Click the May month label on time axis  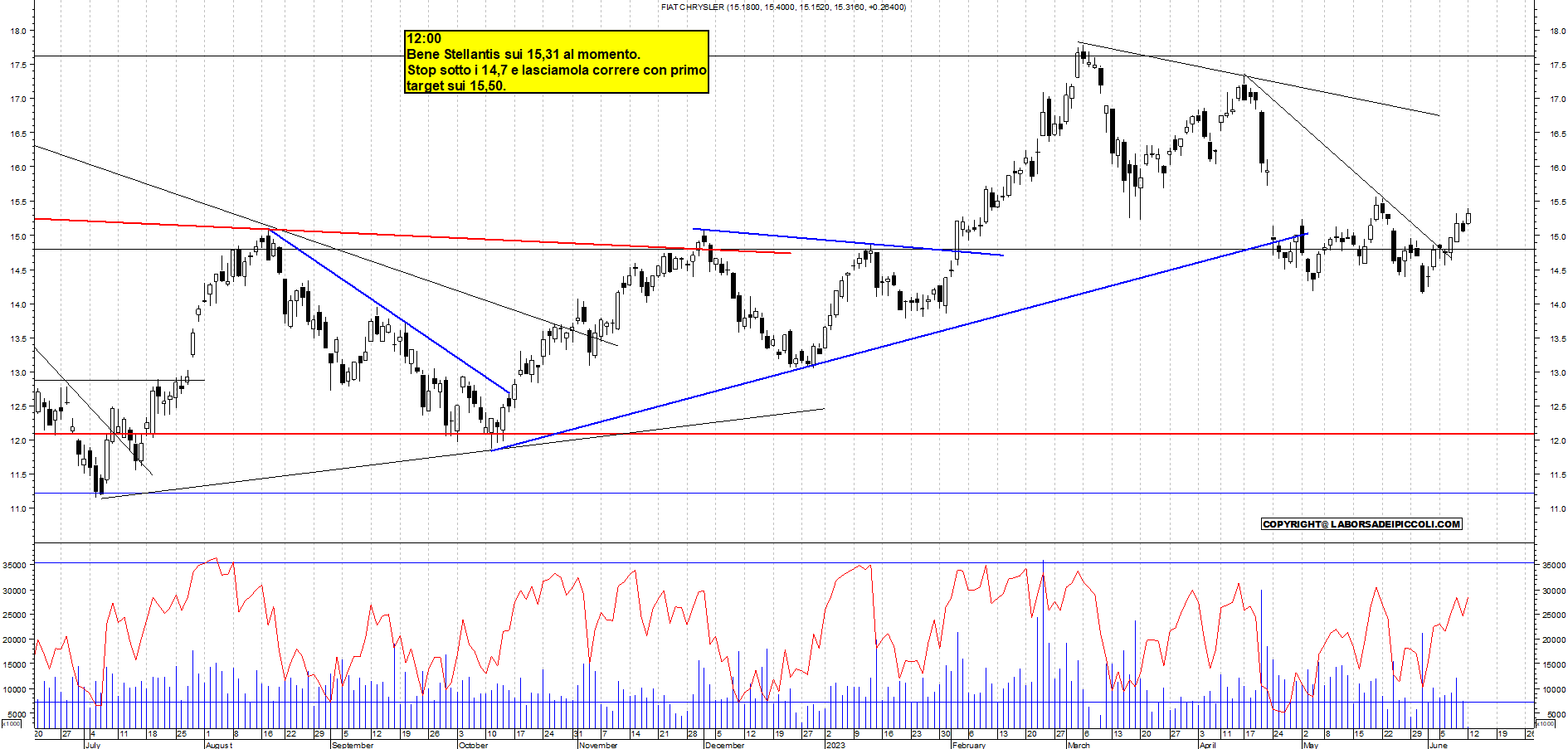[1311, 745]
